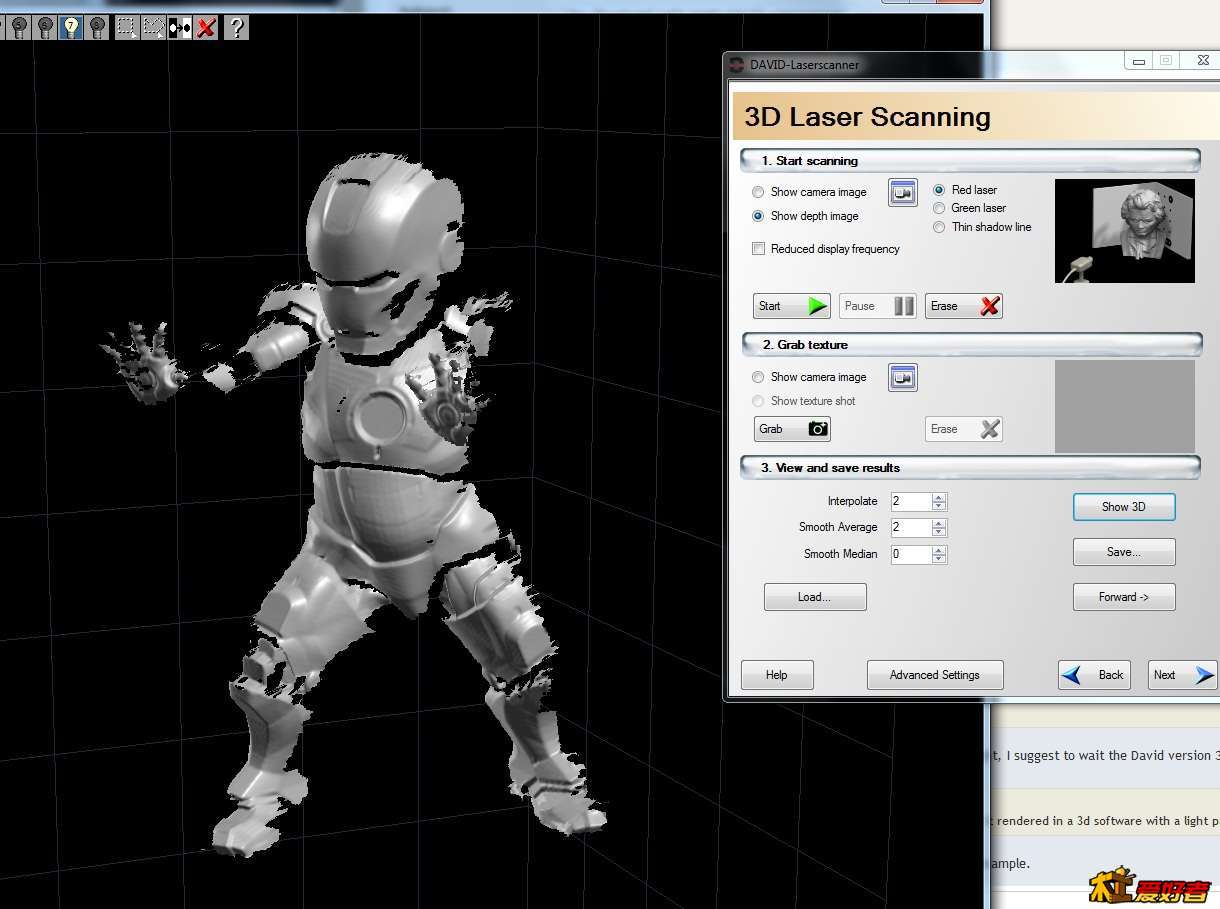Click Erase in the Grab texture section
Image resolution: width=1220 pixels, height=909 pixels.
click(x=964, y=429)
